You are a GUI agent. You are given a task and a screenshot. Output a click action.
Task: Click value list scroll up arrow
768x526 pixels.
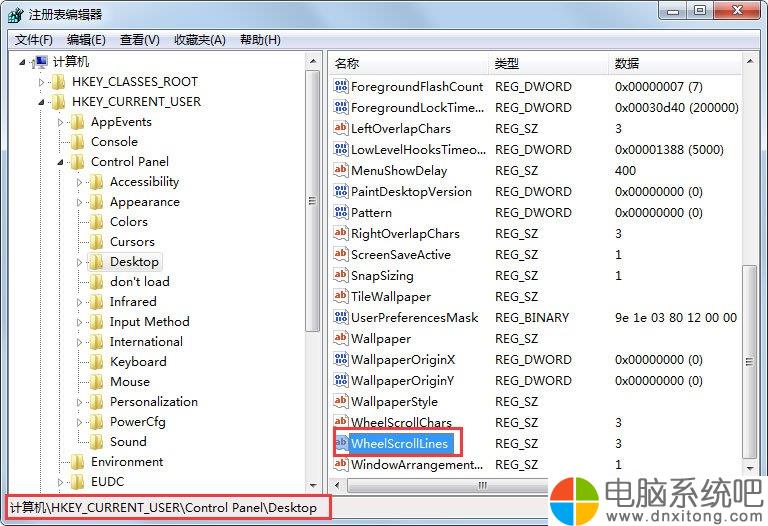[749, 61]
